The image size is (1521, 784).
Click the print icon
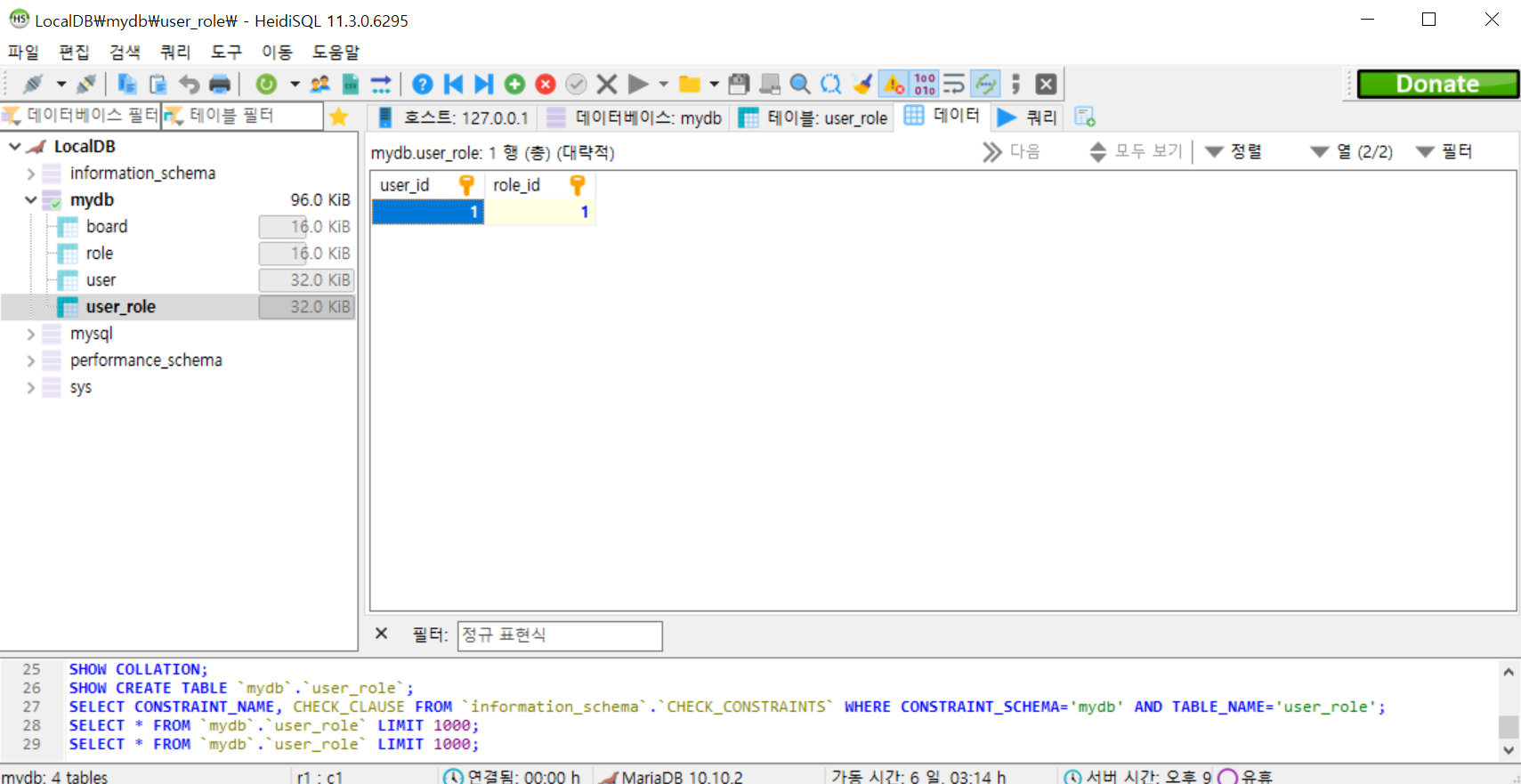pyautogui.click(x=220, y=84)
